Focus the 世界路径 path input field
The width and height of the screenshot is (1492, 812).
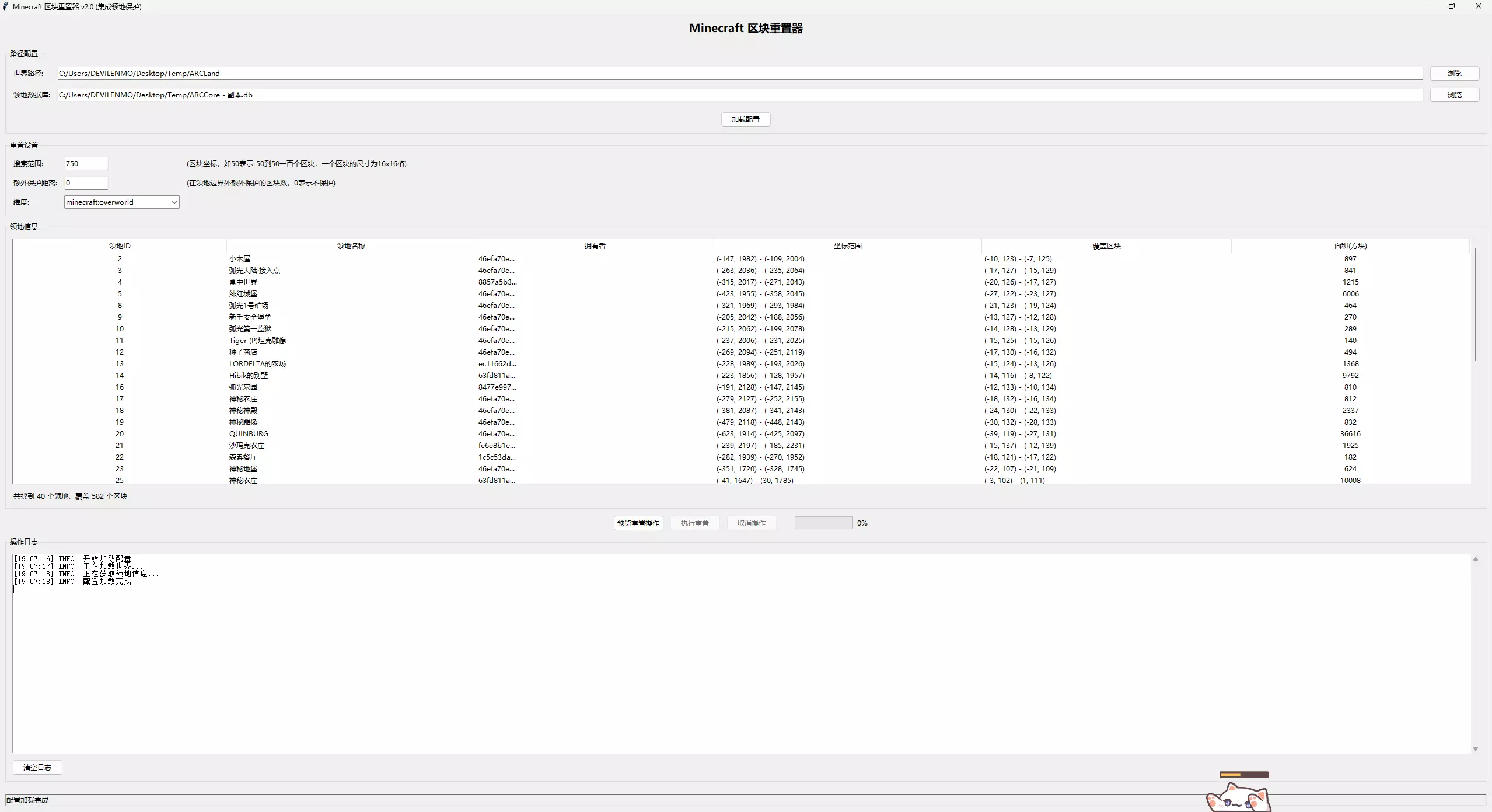click(x=740, y=73)
